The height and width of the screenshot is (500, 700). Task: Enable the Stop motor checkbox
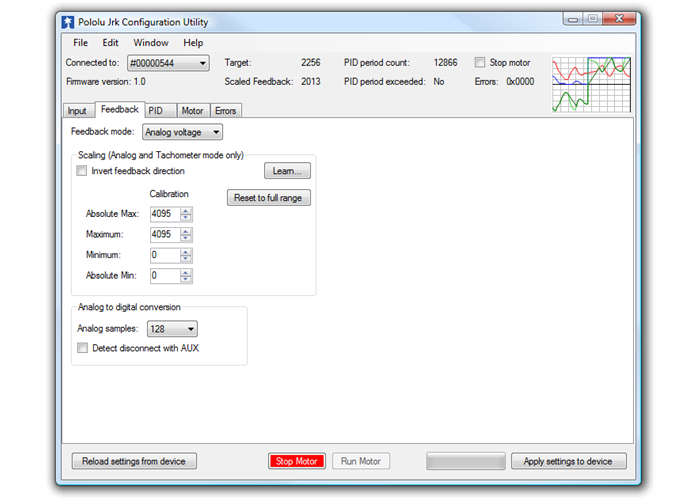click(480, 62)
